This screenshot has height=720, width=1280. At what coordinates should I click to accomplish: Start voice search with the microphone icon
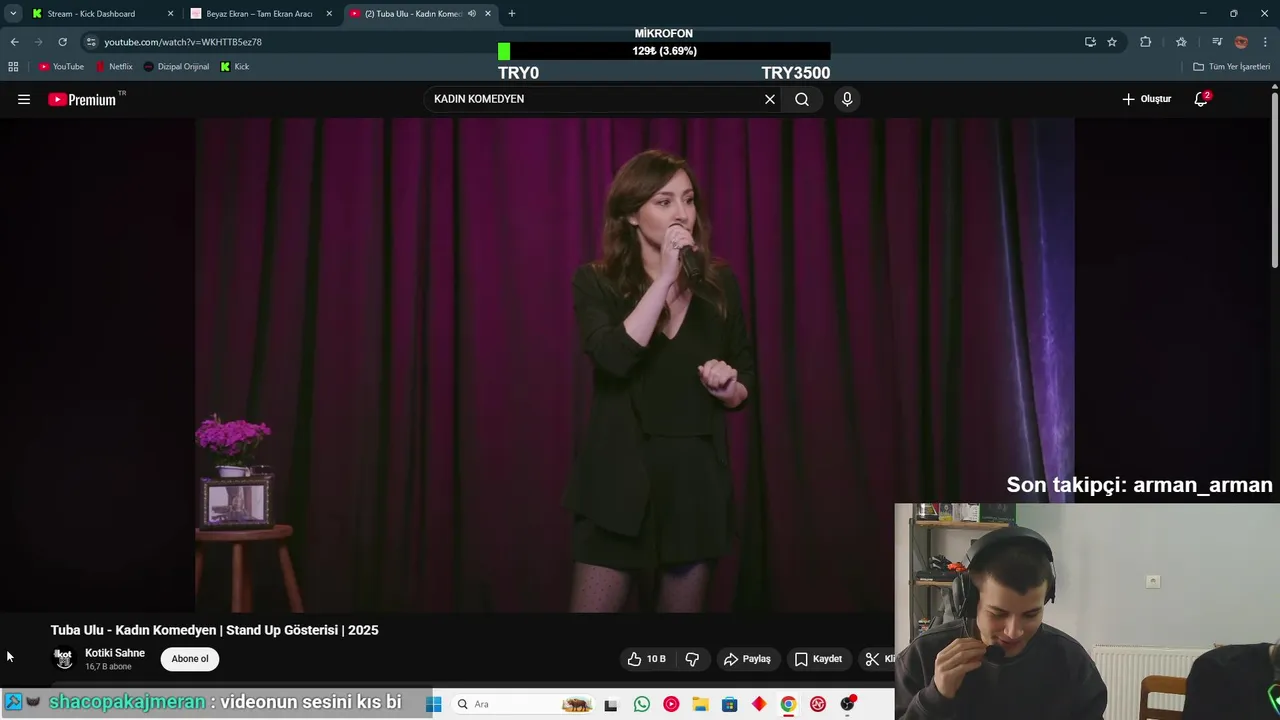pyautogui.click(x=847, y=99)
